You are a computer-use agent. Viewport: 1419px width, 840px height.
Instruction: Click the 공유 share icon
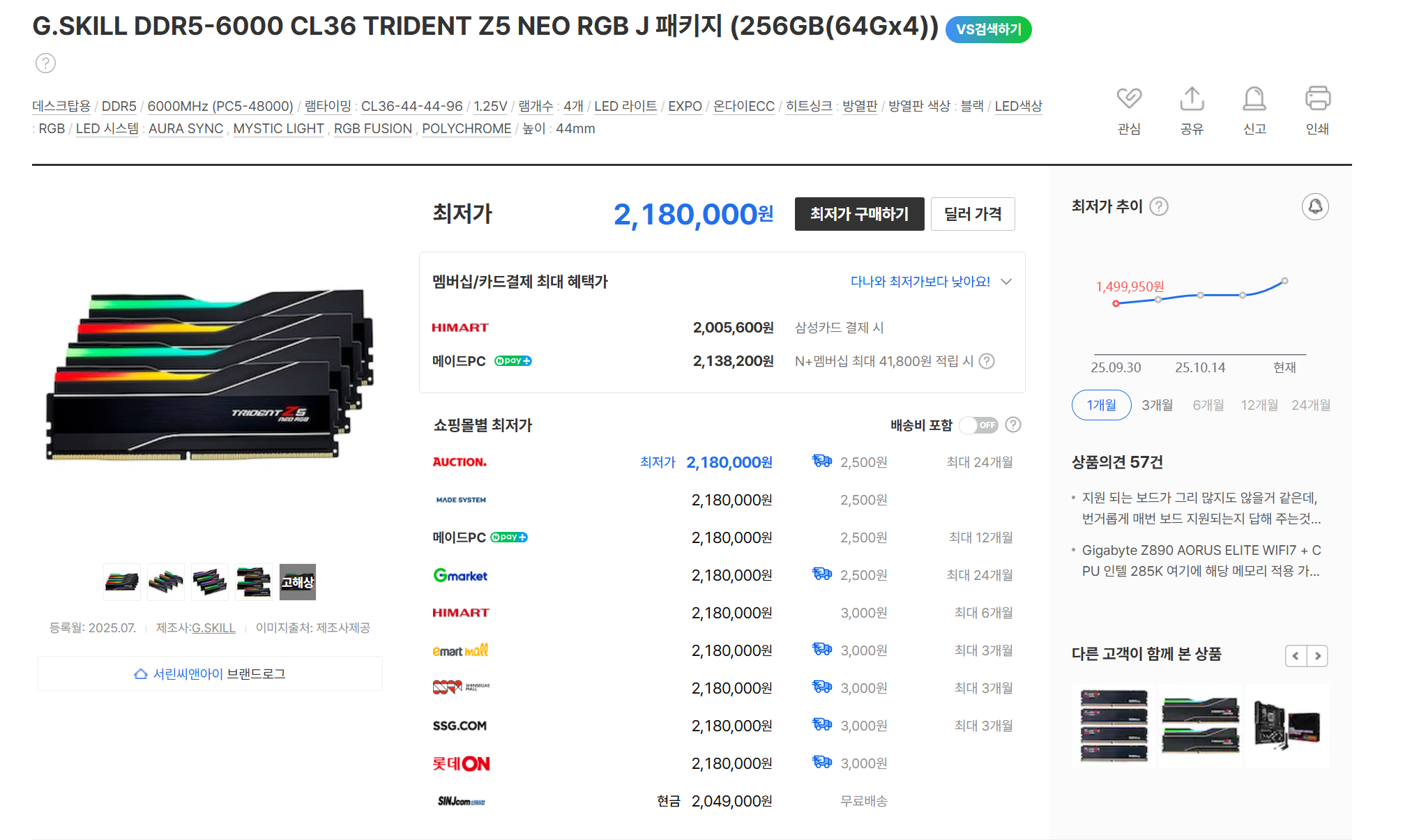pyautogui.click(x=1192, y=99)
